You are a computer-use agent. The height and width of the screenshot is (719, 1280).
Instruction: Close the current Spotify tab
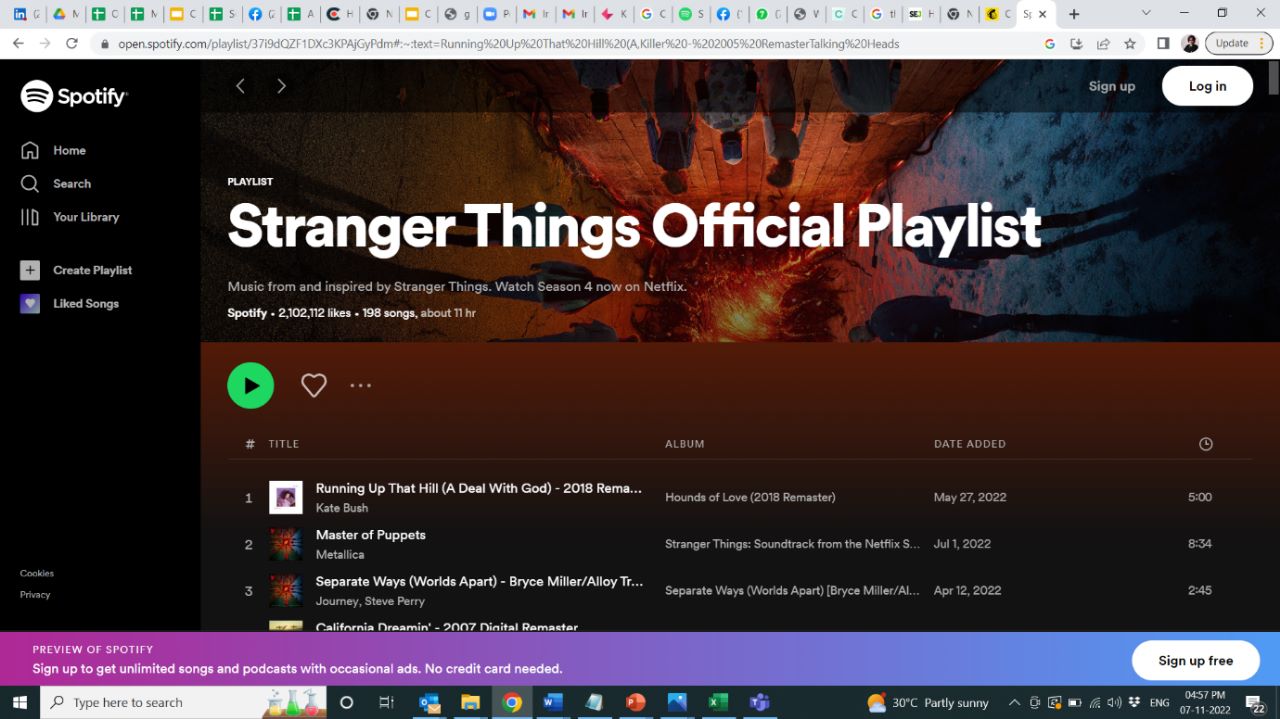point(1043,14)
